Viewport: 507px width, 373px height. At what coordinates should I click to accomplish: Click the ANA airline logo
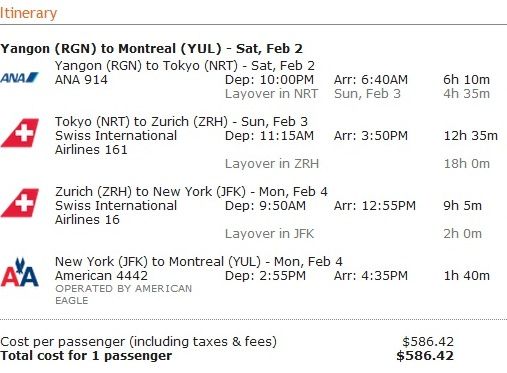coord(19,78)
